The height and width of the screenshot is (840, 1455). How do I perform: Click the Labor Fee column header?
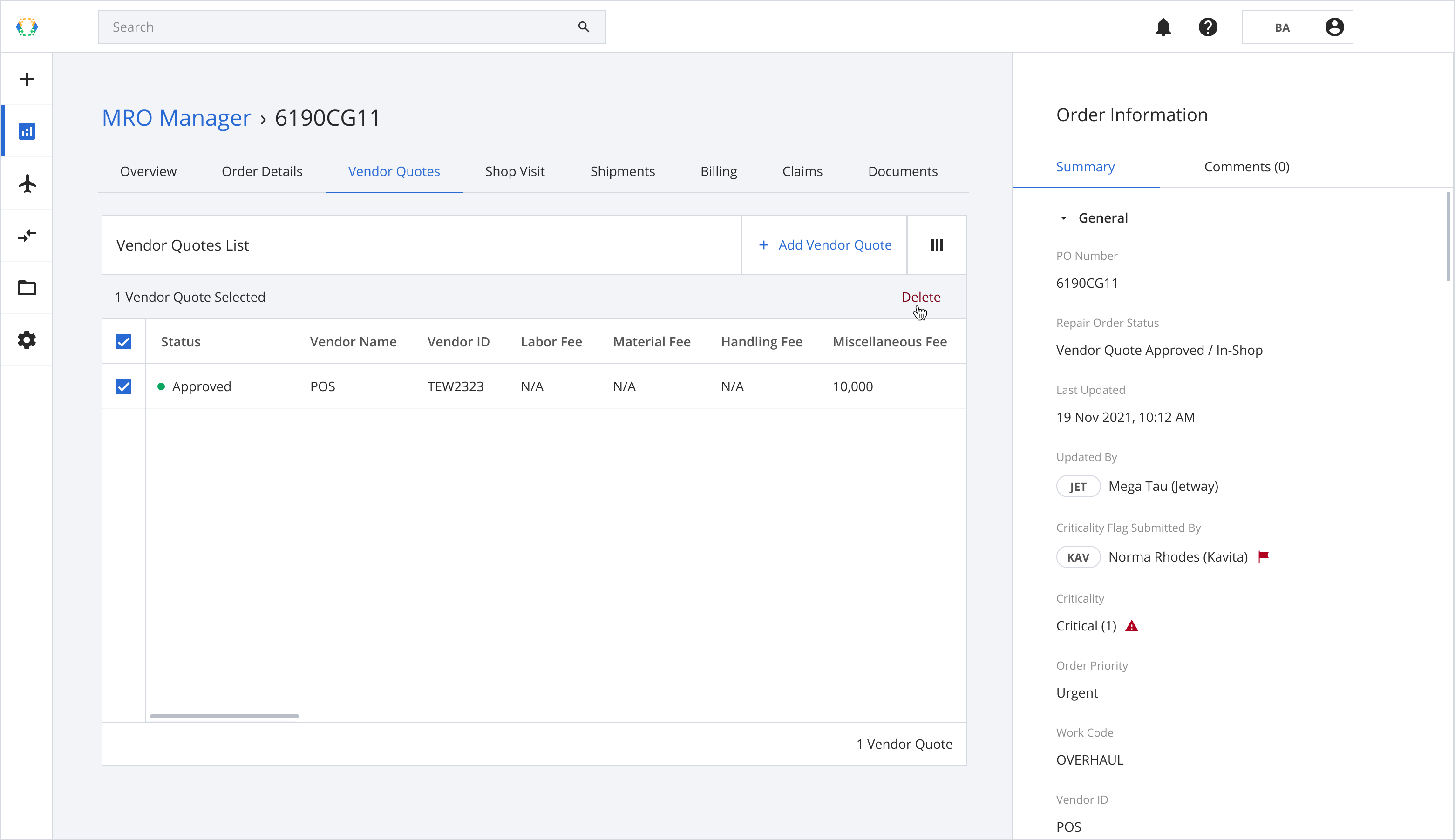pos(551,342)
